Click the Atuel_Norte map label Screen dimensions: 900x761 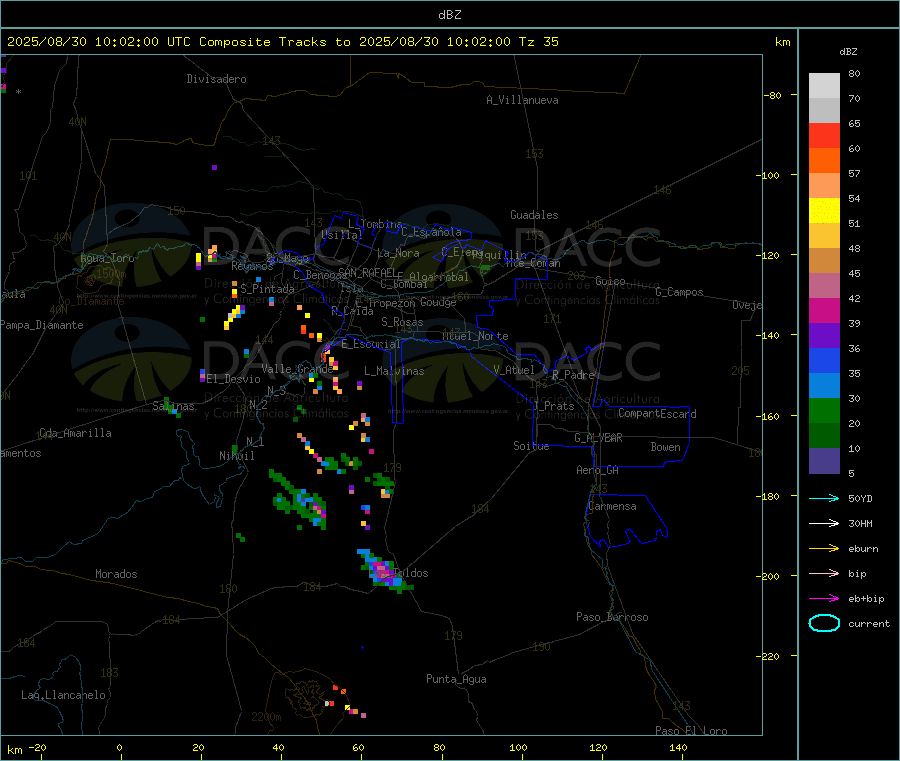pos(475,336)
